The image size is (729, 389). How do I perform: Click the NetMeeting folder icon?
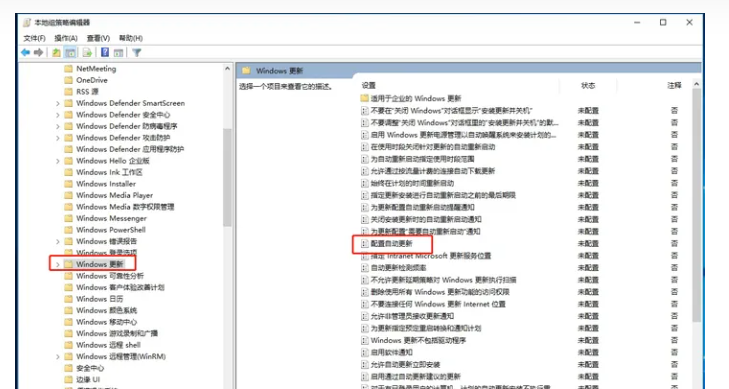tap(68, 68)
